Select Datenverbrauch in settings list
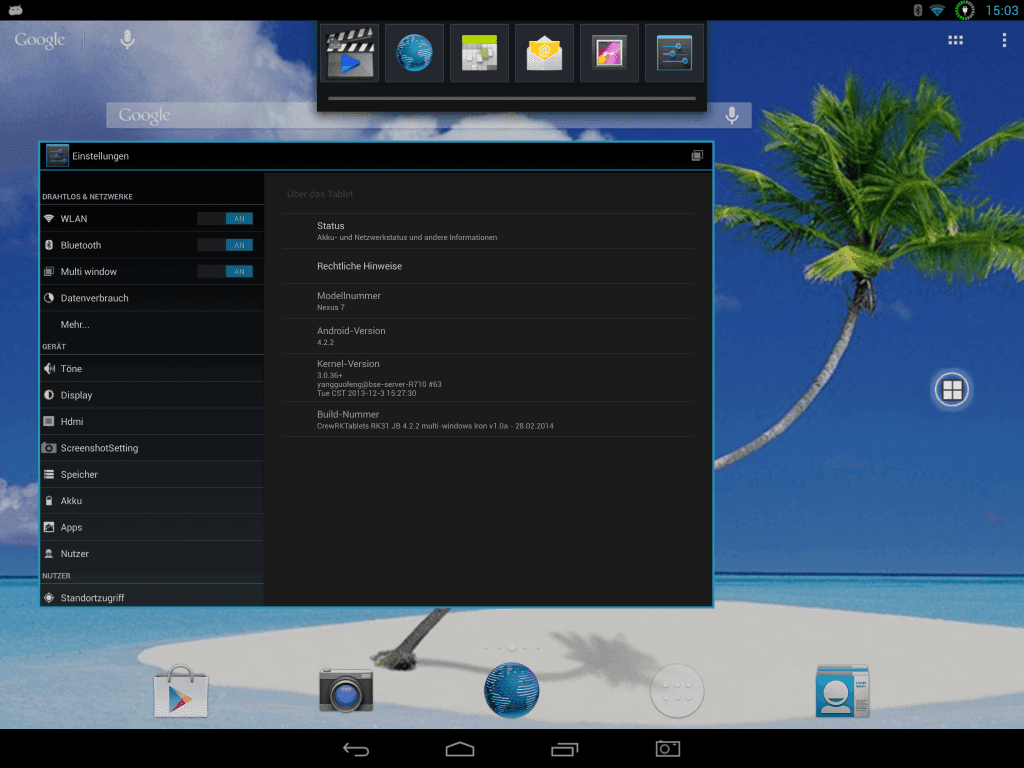 (x=152, y=298)
